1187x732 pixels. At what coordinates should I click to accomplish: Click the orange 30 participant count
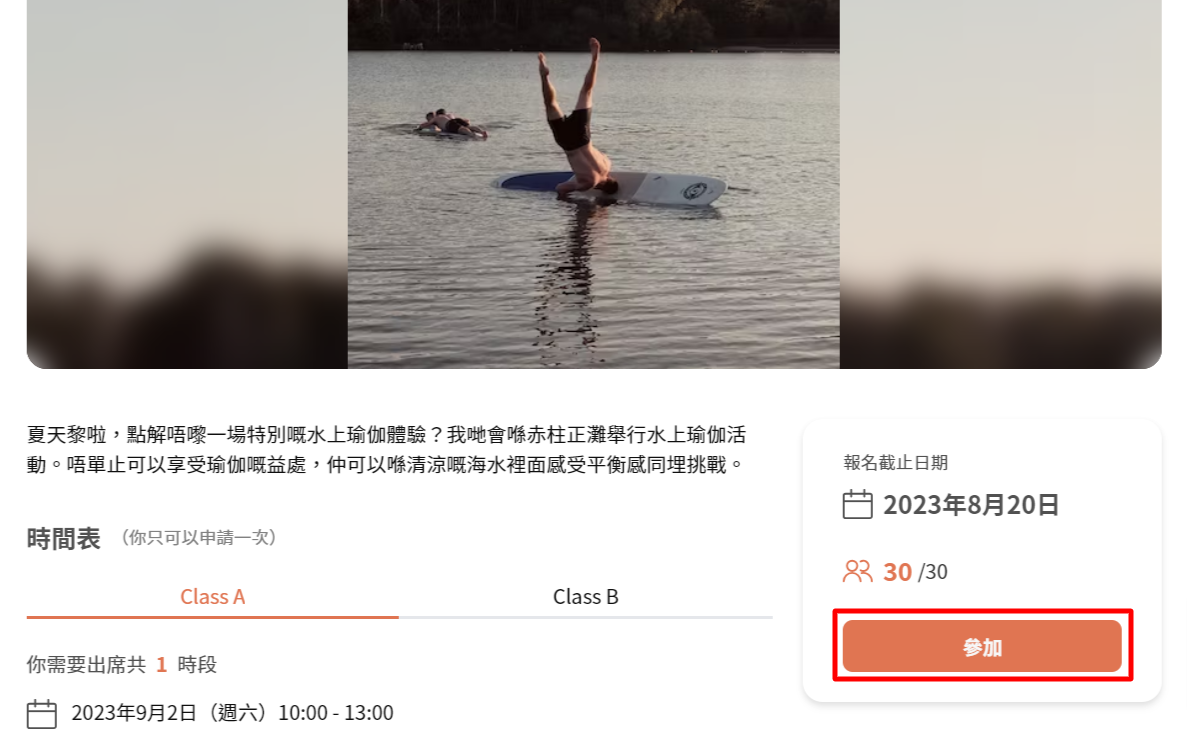click(898, 572)
